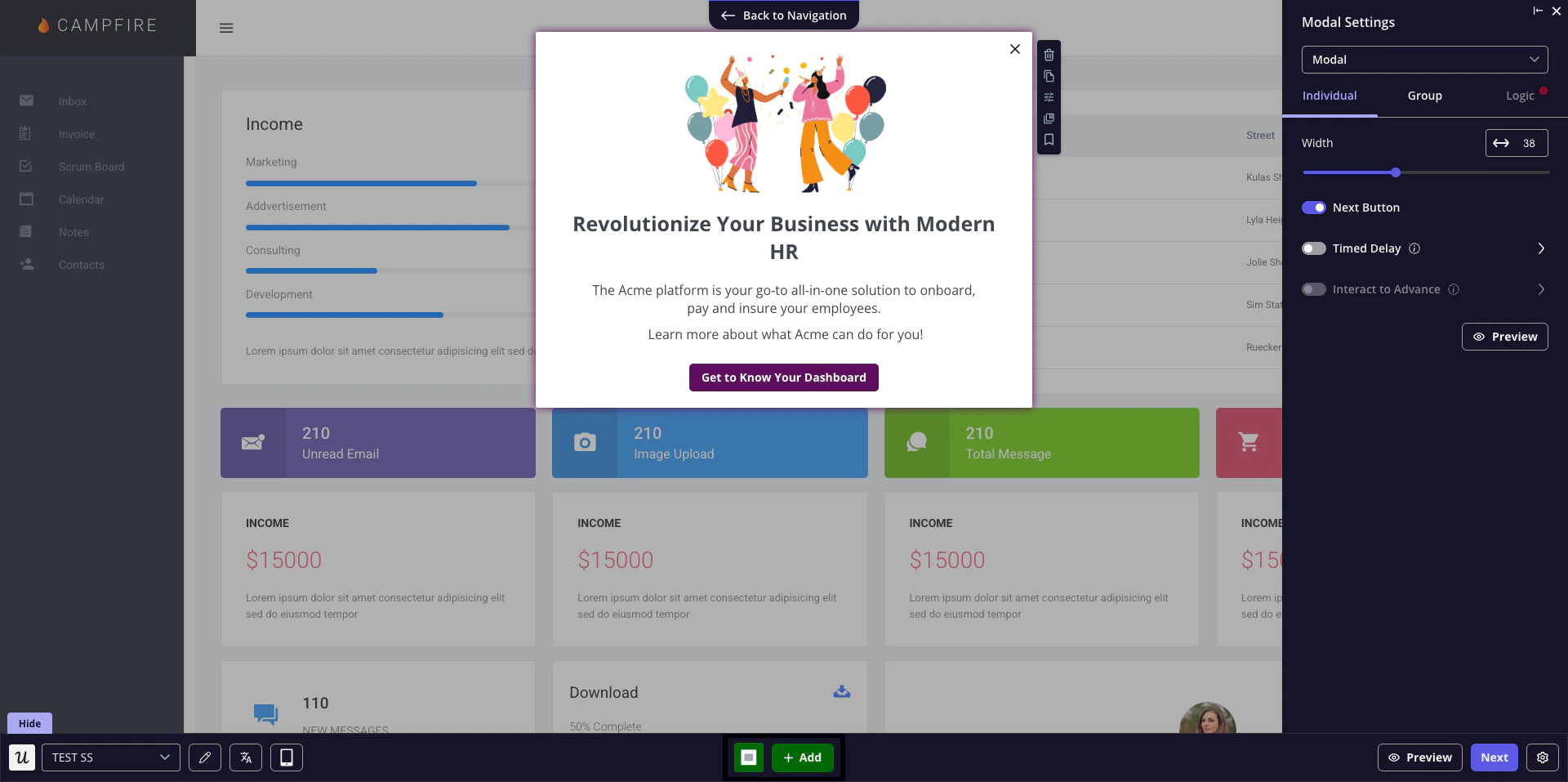Viewport: 1568px width, 782px height.
Task: Click the Userpilot logo in the bottom bar
Action: 22,757
